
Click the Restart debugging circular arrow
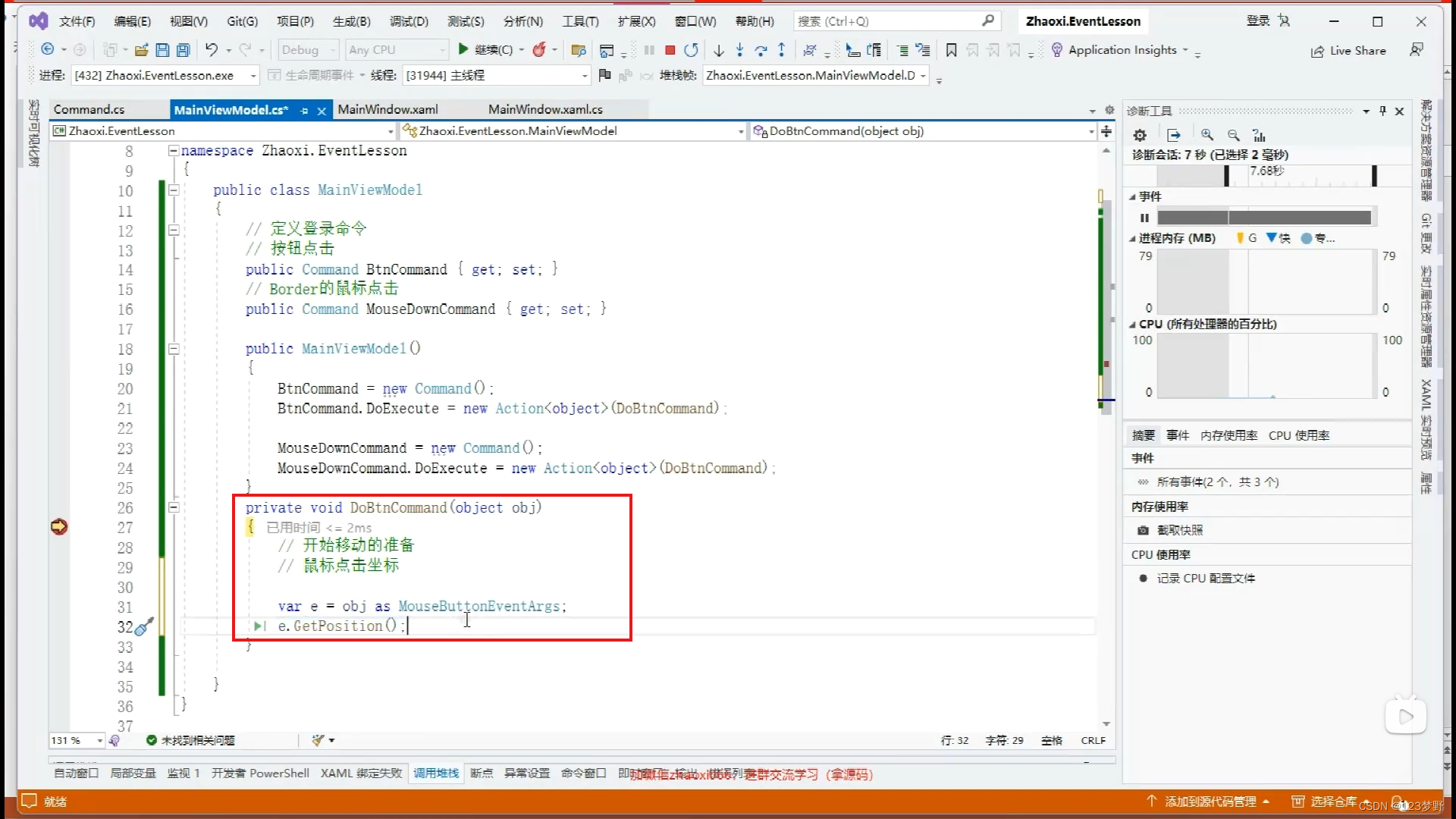point(691,50)
